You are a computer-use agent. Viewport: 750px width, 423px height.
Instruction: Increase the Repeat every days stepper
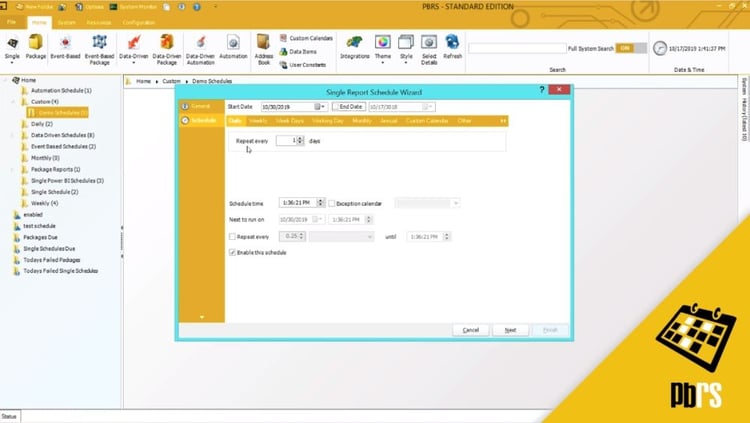tap(300, 138)
